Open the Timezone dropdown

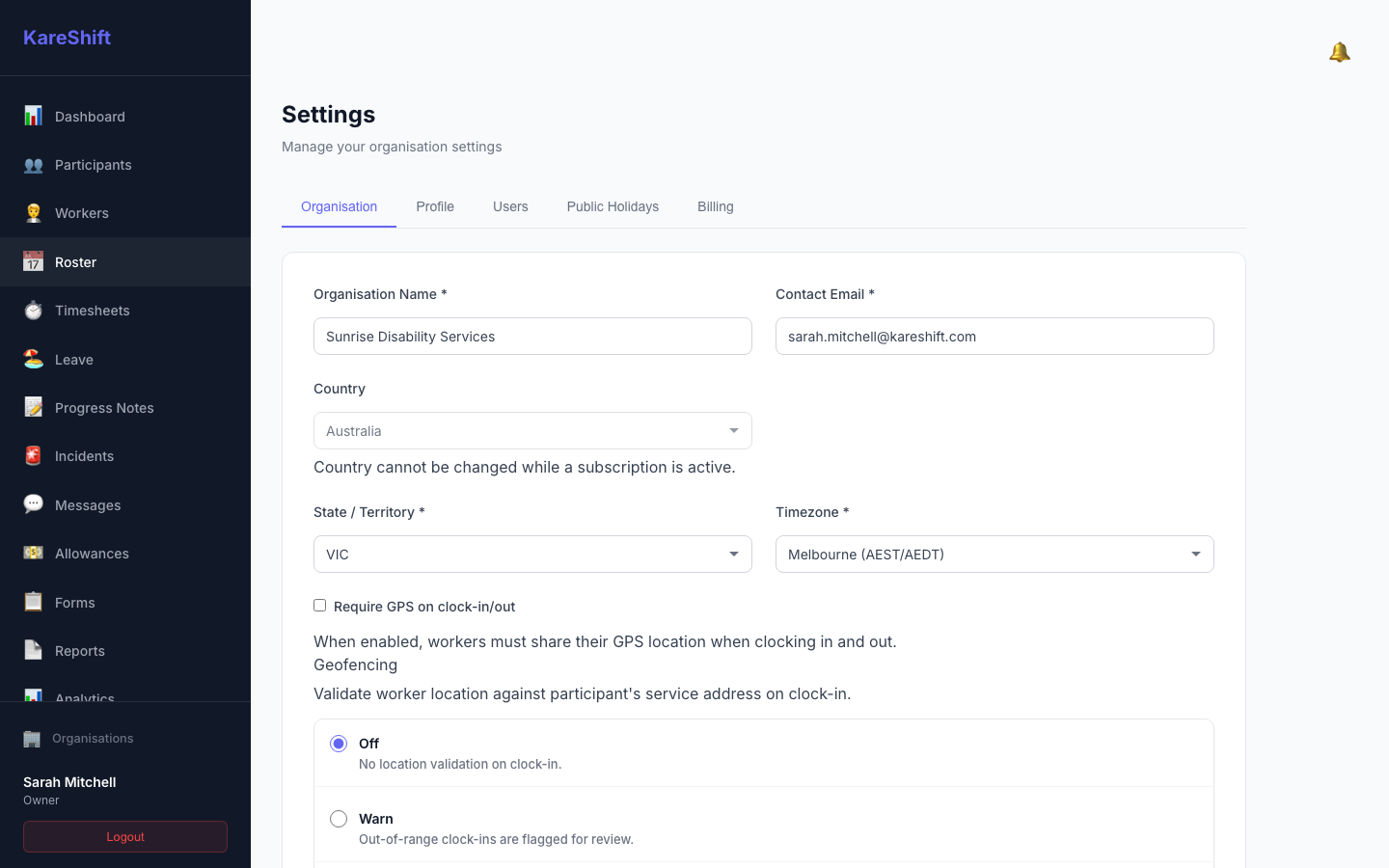[x=994, y=555]
